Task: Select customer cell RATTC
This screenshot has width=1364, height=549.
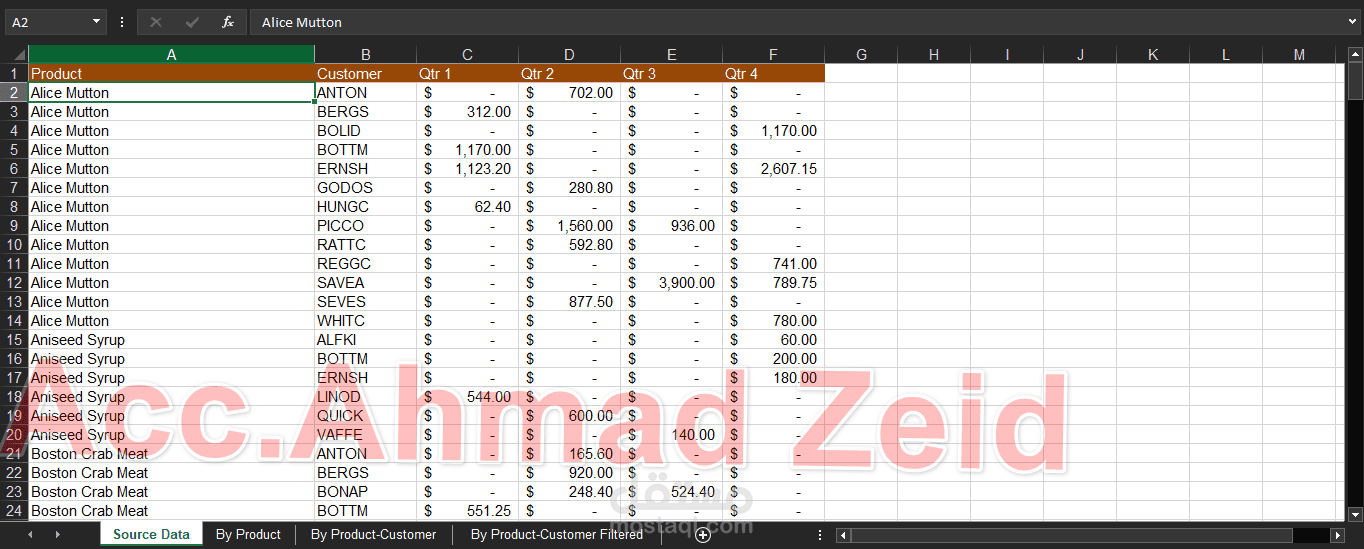Action: [366, 245]
